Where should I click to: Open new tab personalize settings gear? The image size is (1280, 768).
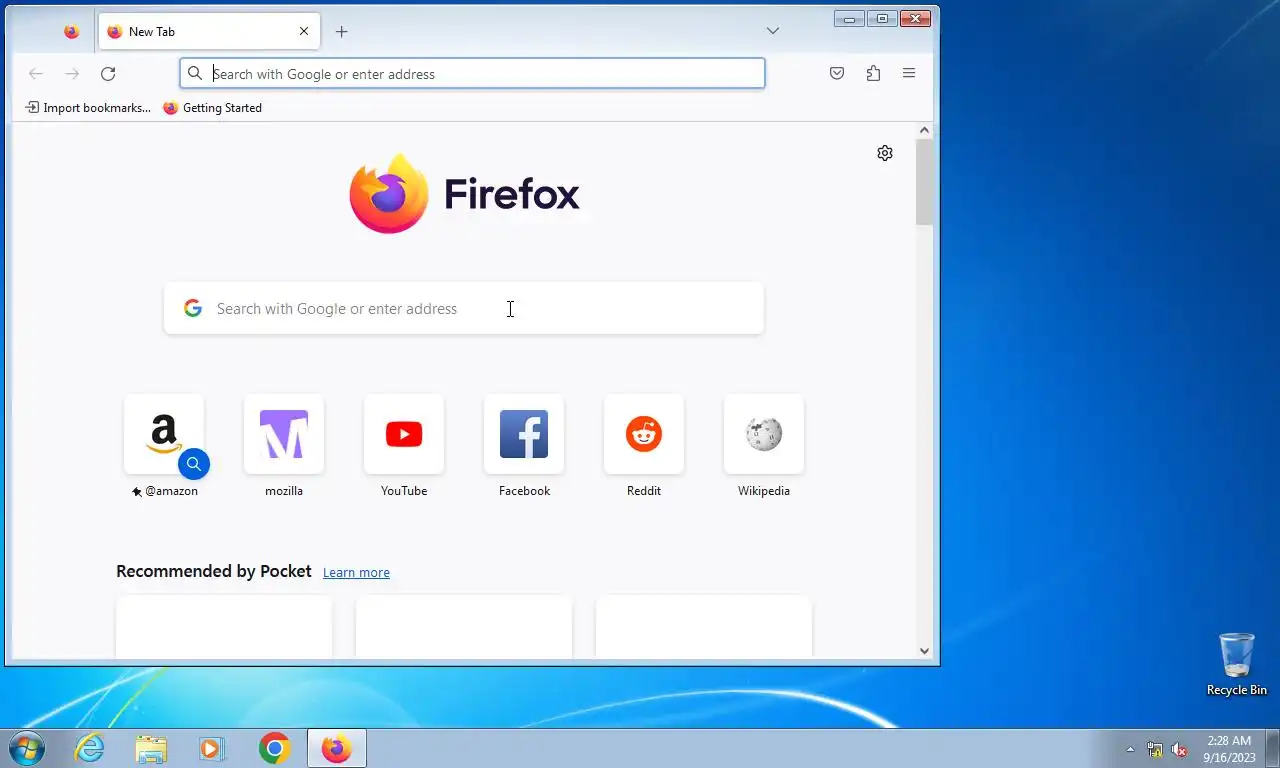pos(885,153)
